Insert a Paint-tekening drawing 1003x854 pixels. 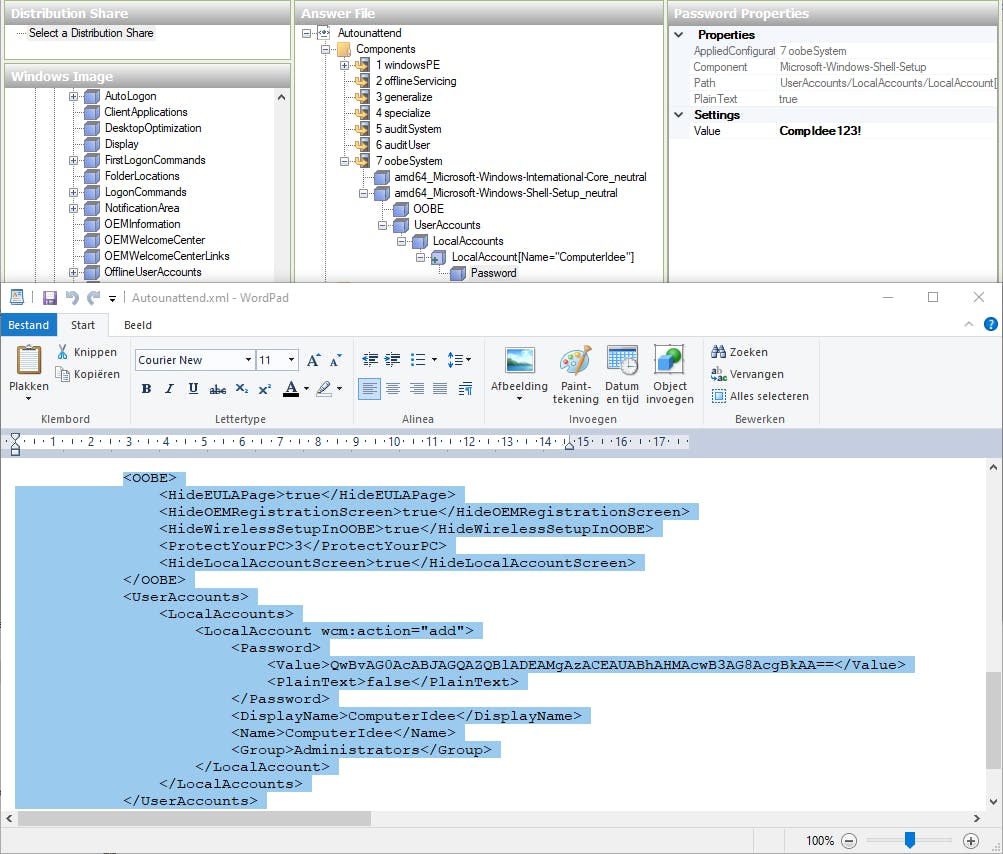tap(575, 361)
